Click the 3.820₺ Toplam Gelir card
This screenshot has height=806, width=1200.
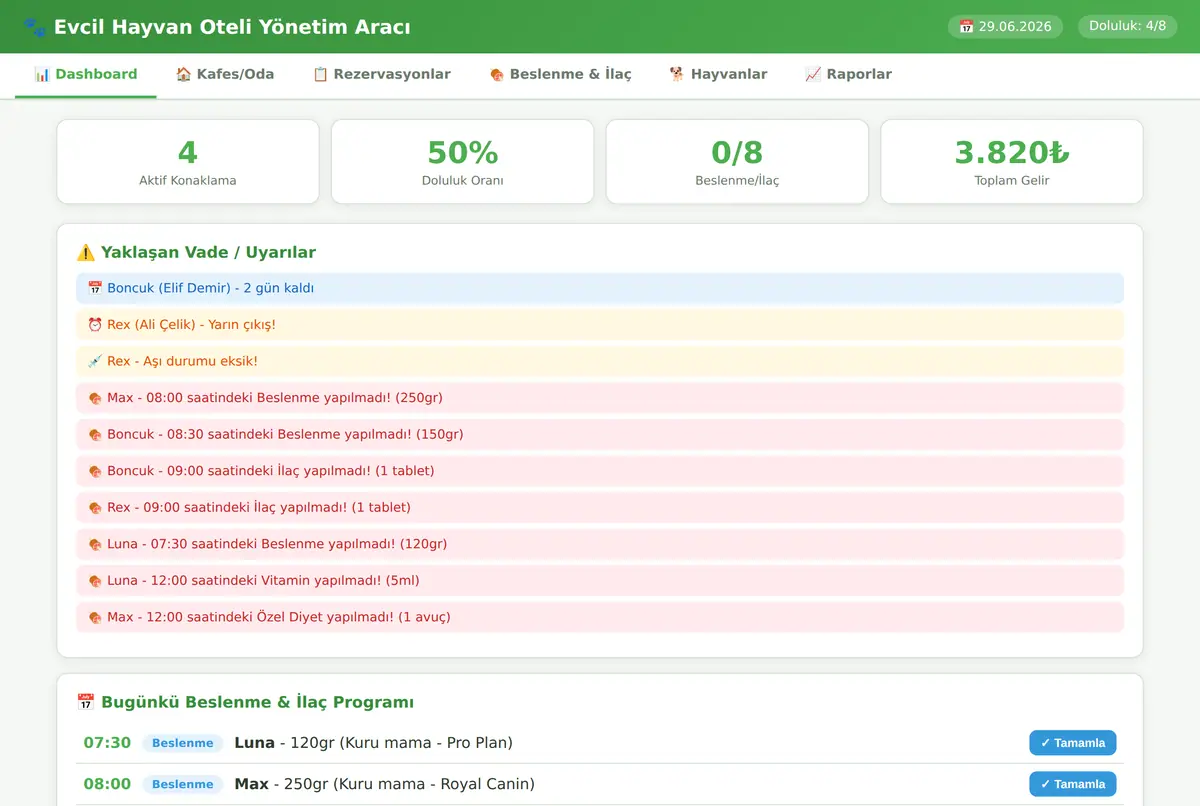tap(1012, 162)
